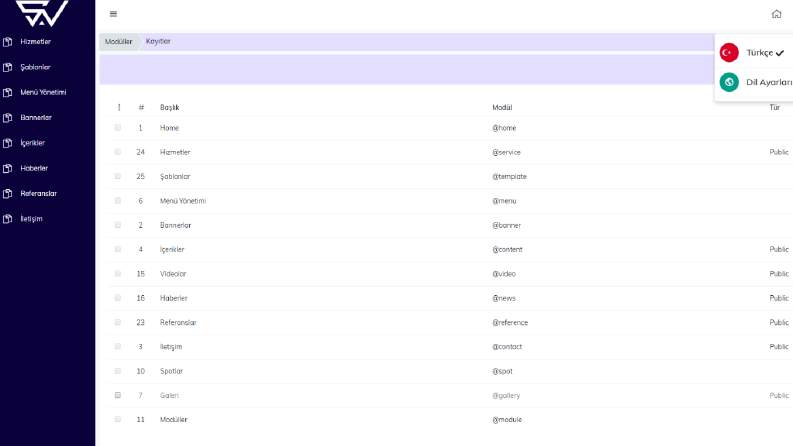Open Menü Yönetimi in the sidebar
Viewport: 793px width, 446px height.
point(43,92)
